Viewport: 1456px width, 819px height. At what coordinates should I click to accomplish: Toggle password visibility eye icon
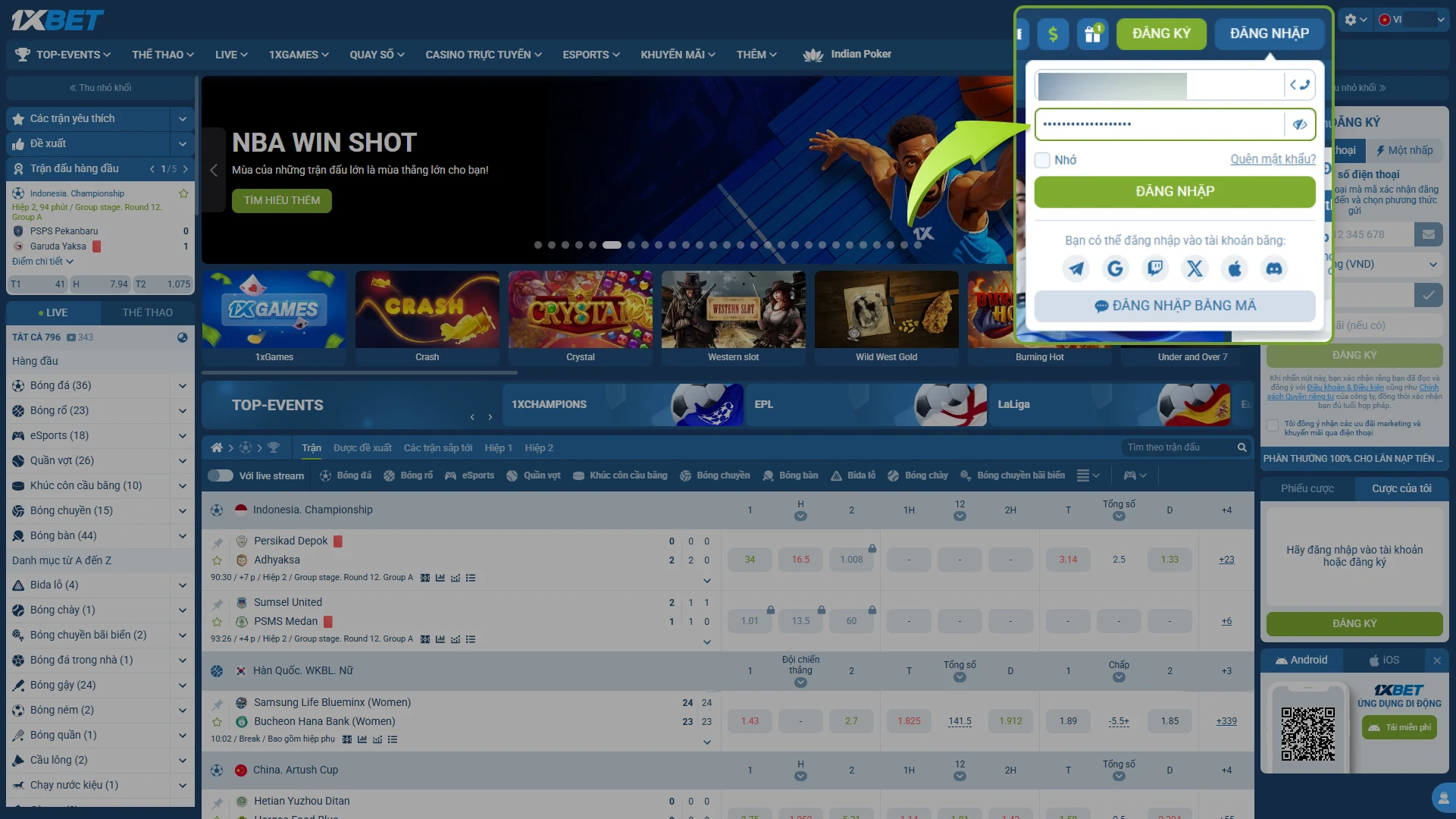coord(1299,124)
